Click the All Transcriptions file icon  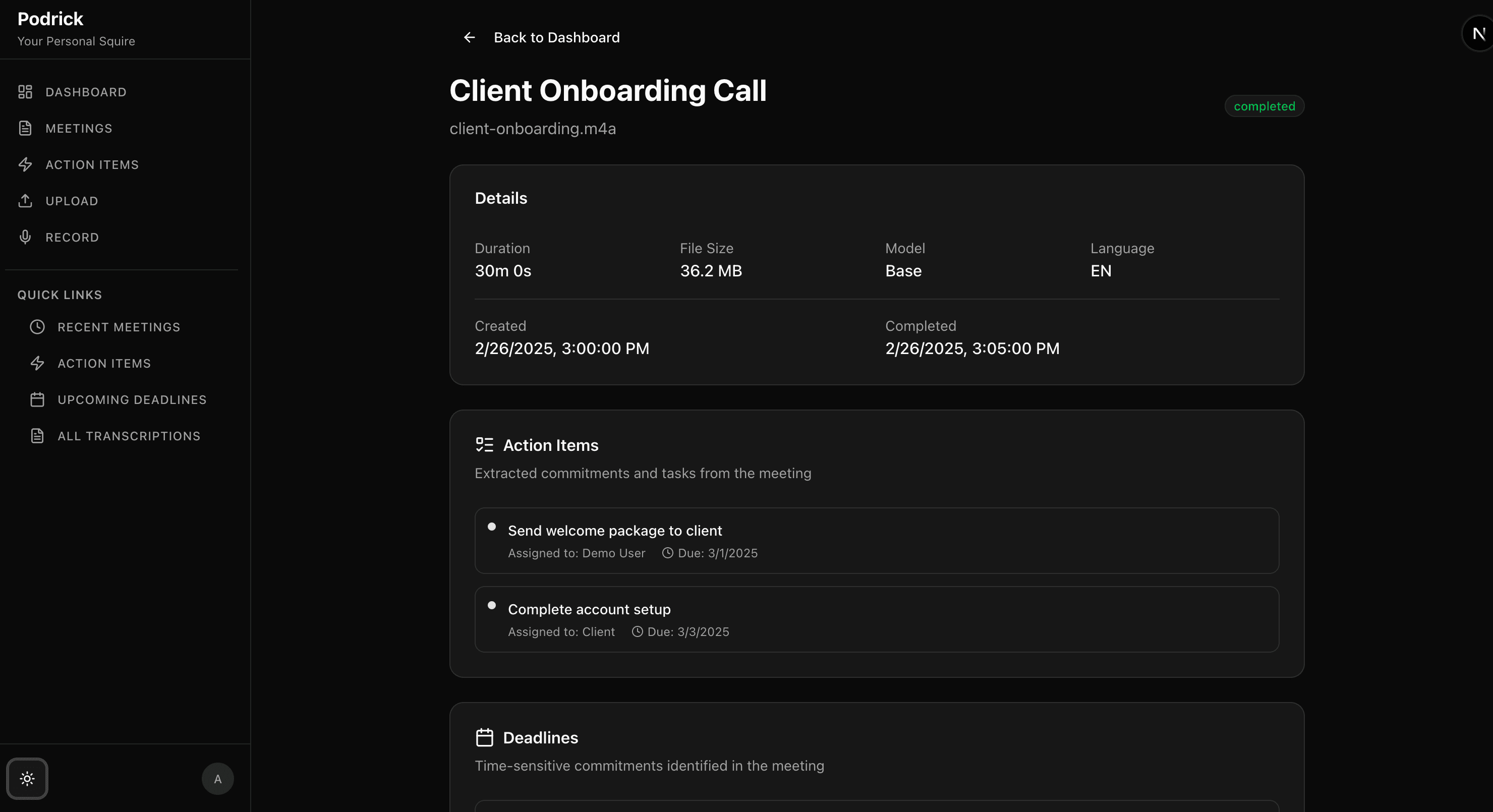point(37,436)
